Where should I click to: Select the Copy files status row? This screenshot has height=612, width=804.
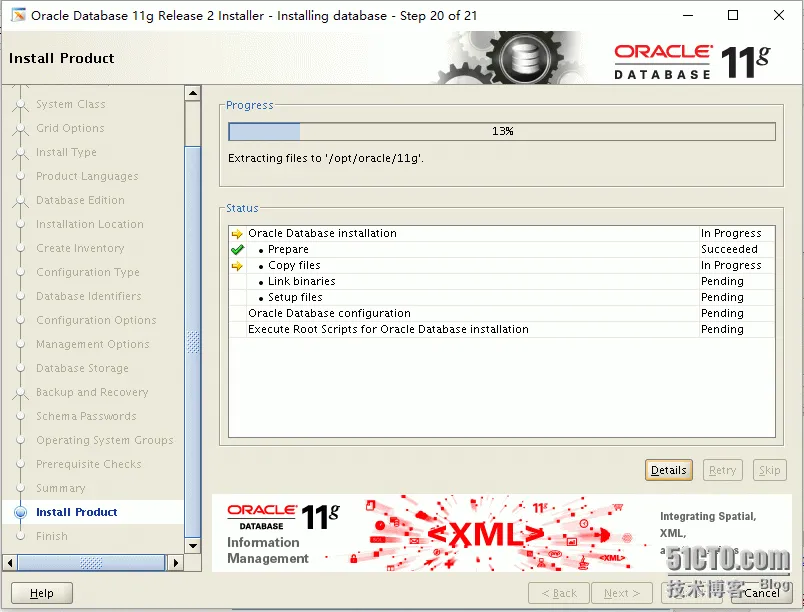pyautogui.click(x=501, y=265)
